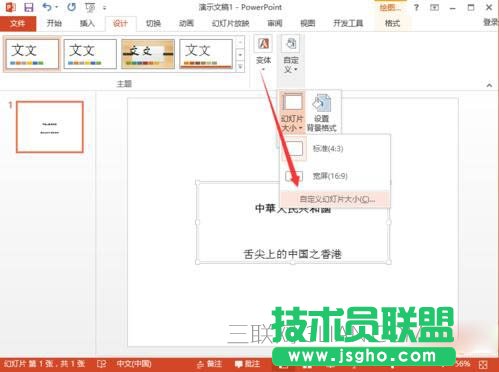Image resolution: width=499 pixels, height=372 pixels.
Task: Apply the fourth theme with orange underline
Action: tap(206, 54)
